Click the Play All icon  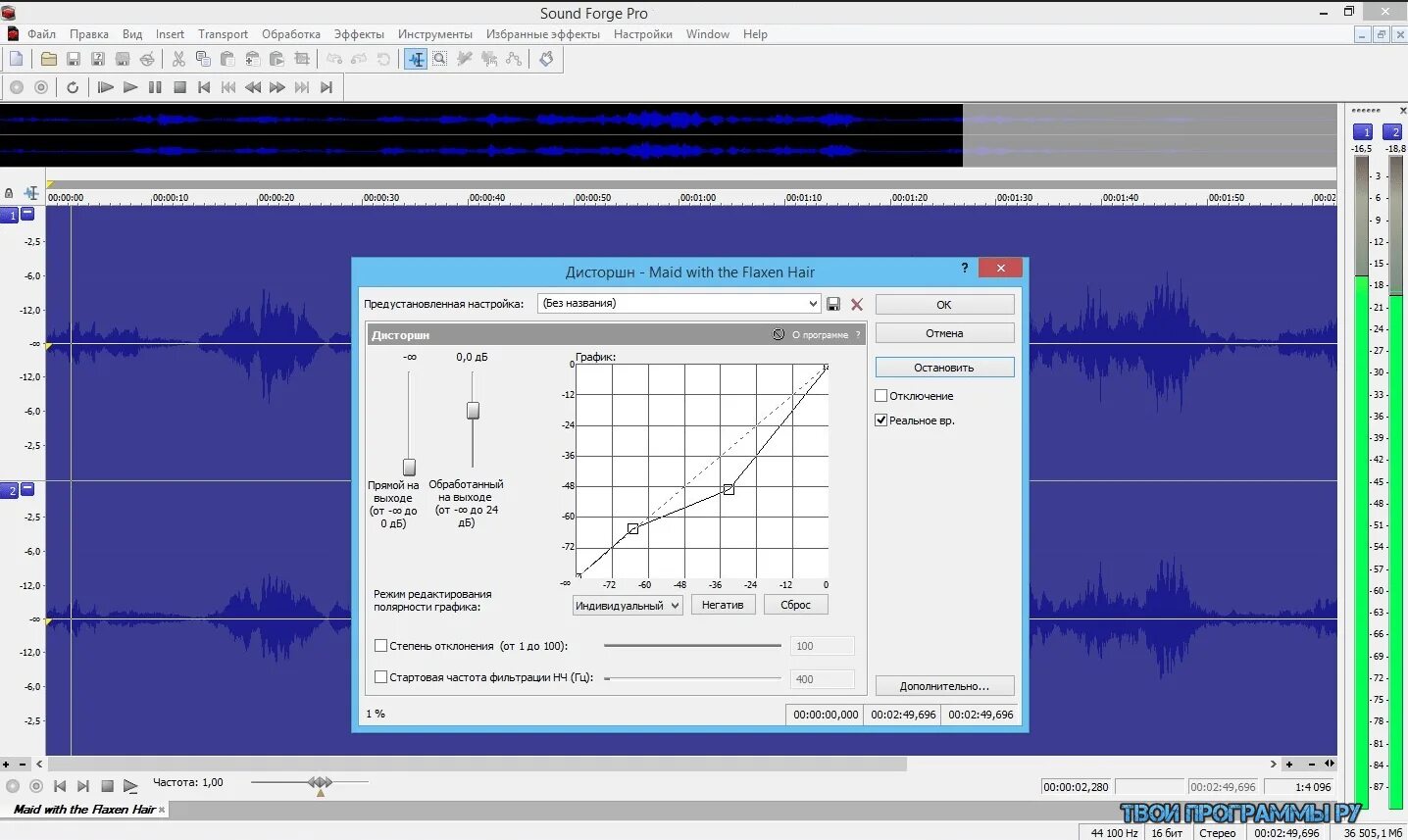(x=106, y=87)
